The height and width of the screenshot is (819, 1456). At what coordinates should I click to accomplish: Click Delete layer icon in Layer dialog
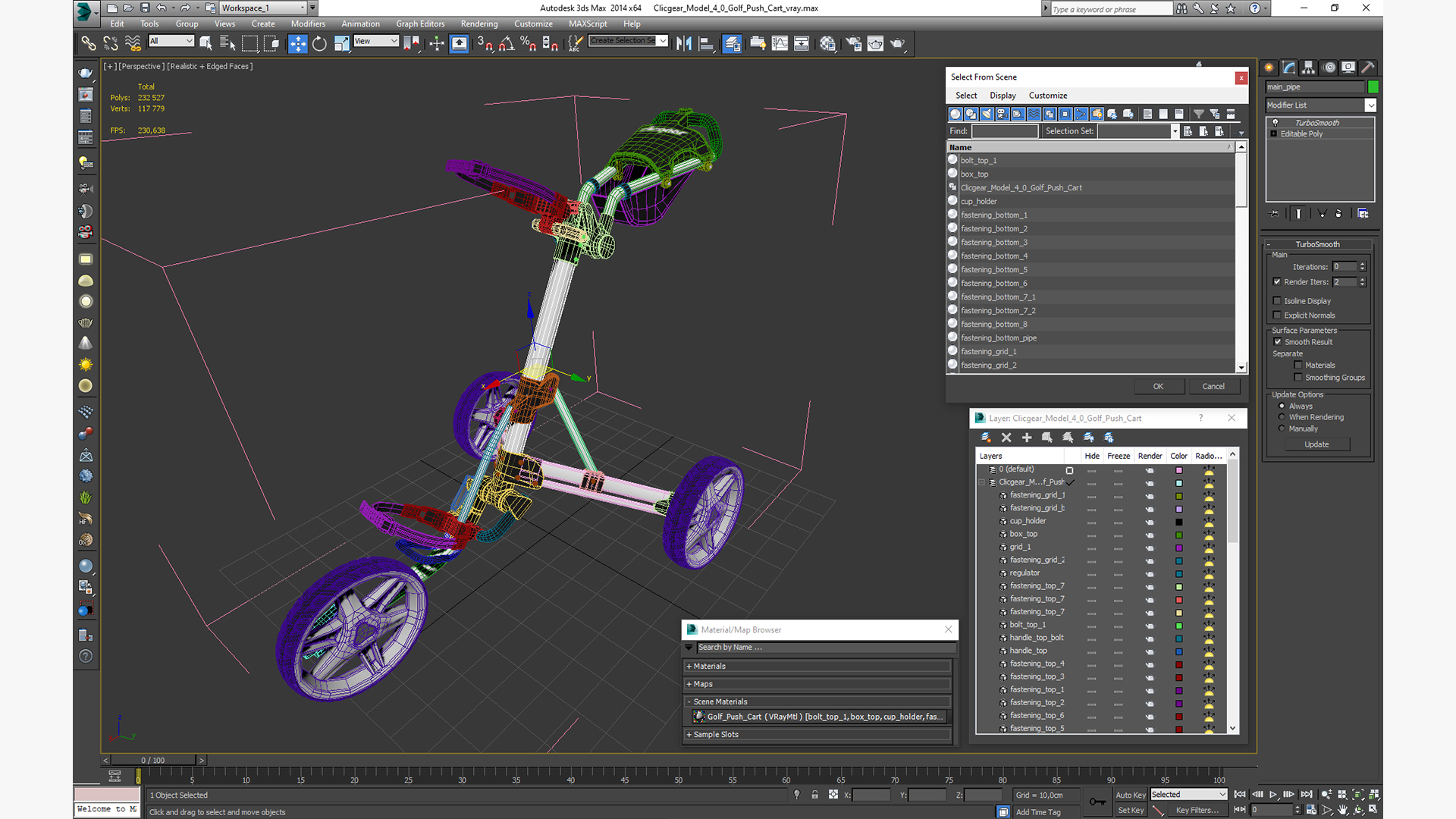1006,438
